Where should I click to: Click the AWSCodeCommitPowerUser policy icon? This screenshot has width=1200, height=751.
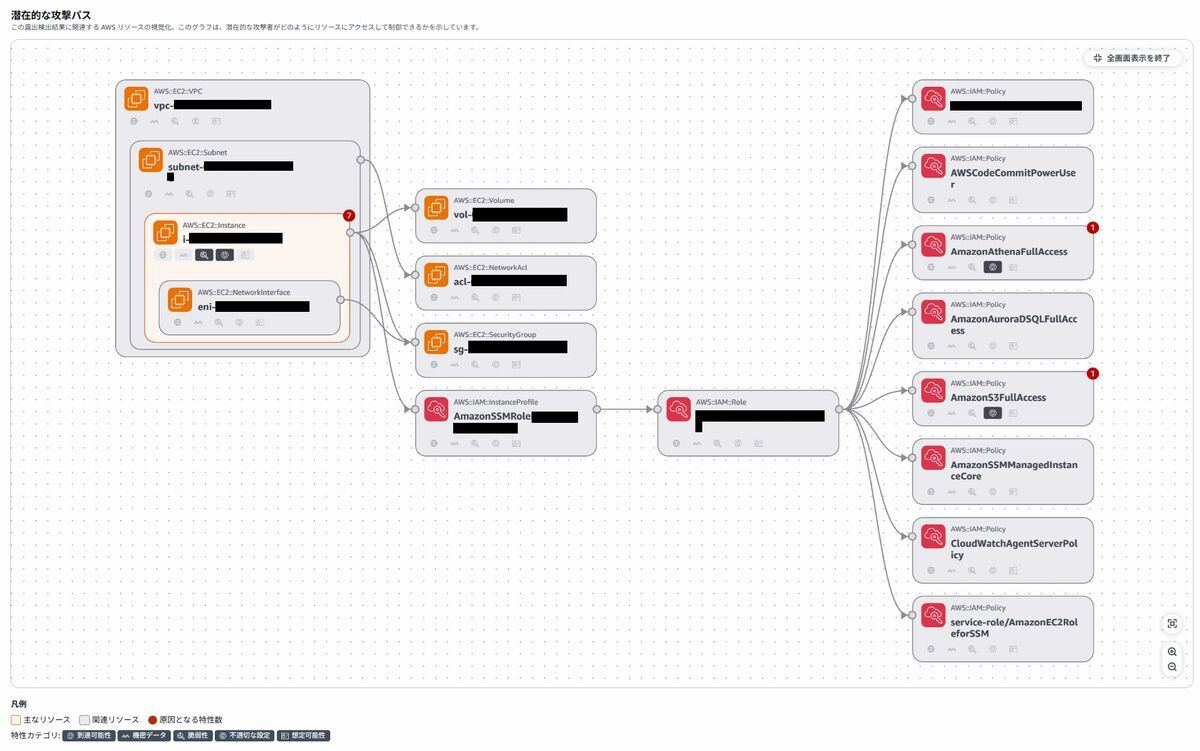click(933, 166)
